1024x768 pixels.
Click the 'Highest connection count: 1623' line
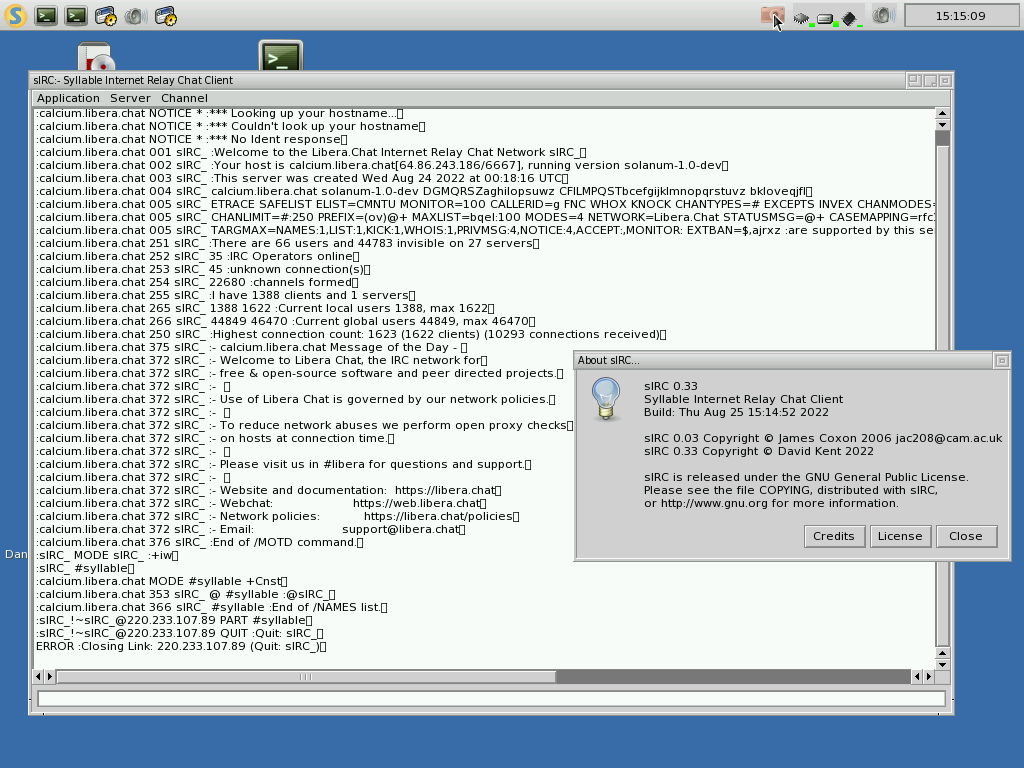click(x=351, y=334)
